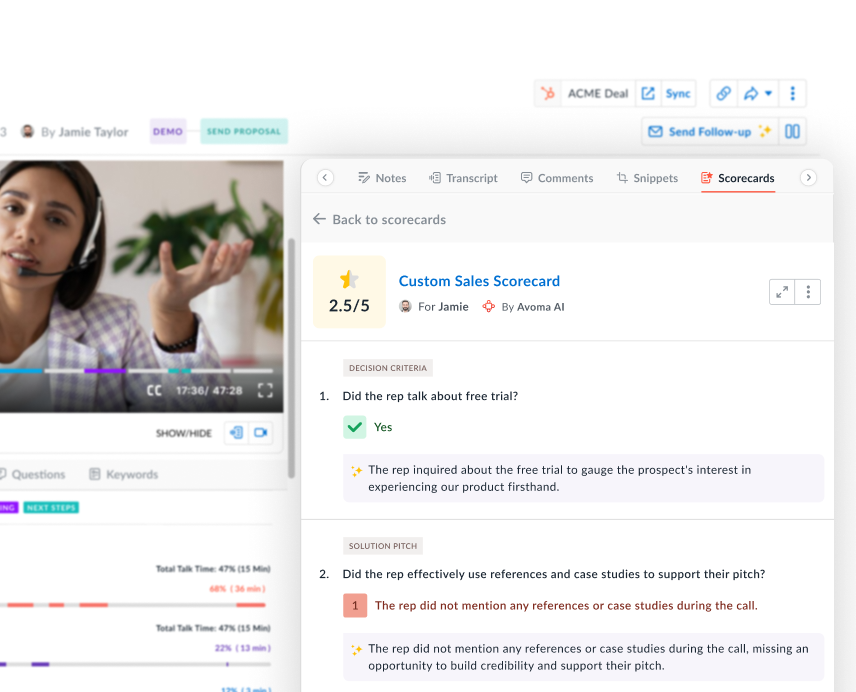The width and height of the screenshot is (856, 692).
Task: Enter fullscreen on the video player
Action: pyautogui.click(x=265, y=390)
